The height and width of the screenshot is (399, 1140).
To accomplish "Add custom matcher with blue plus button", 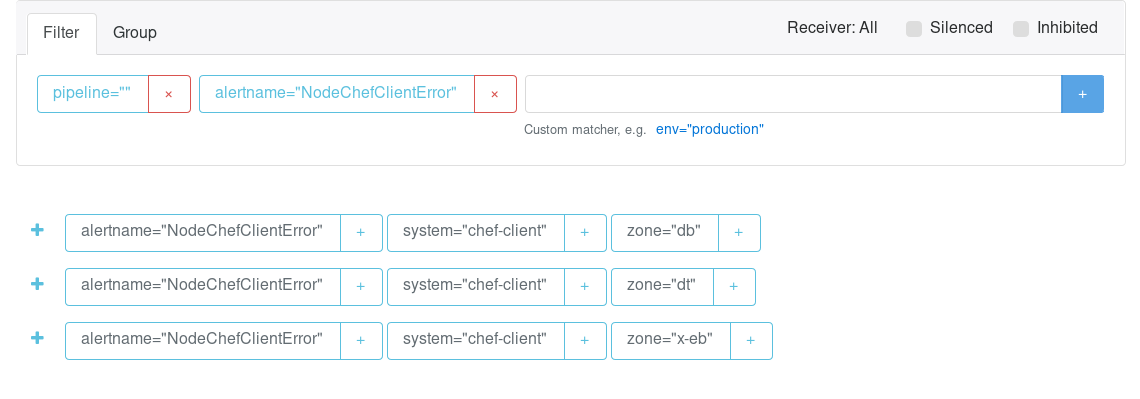I will (1083, 94).
